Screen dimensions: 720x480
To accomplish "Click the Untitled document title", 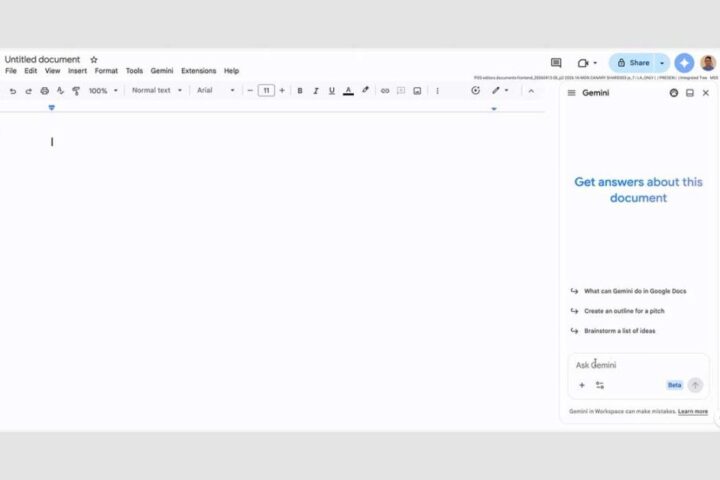I will tap(42, 60).
